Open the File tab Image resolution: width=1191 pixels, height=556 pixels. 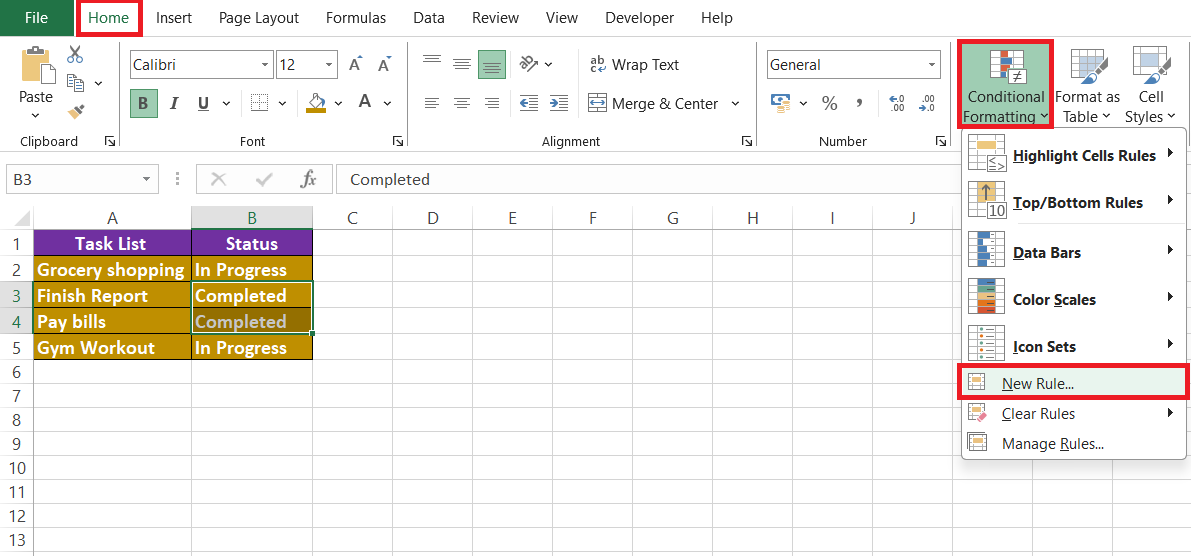[36, 17]
